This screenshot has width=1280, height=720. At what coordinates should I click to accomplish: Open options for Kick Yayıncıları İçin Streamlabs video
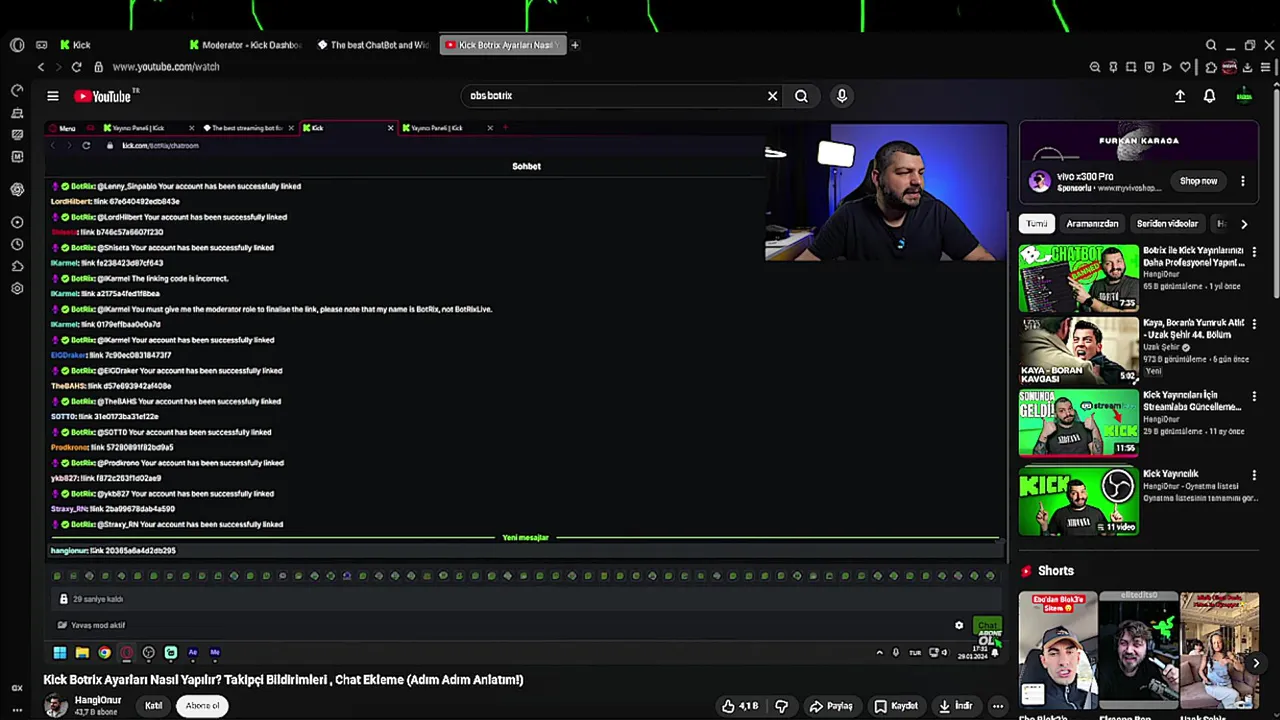pyautogui.click(x=1254, y=396)
